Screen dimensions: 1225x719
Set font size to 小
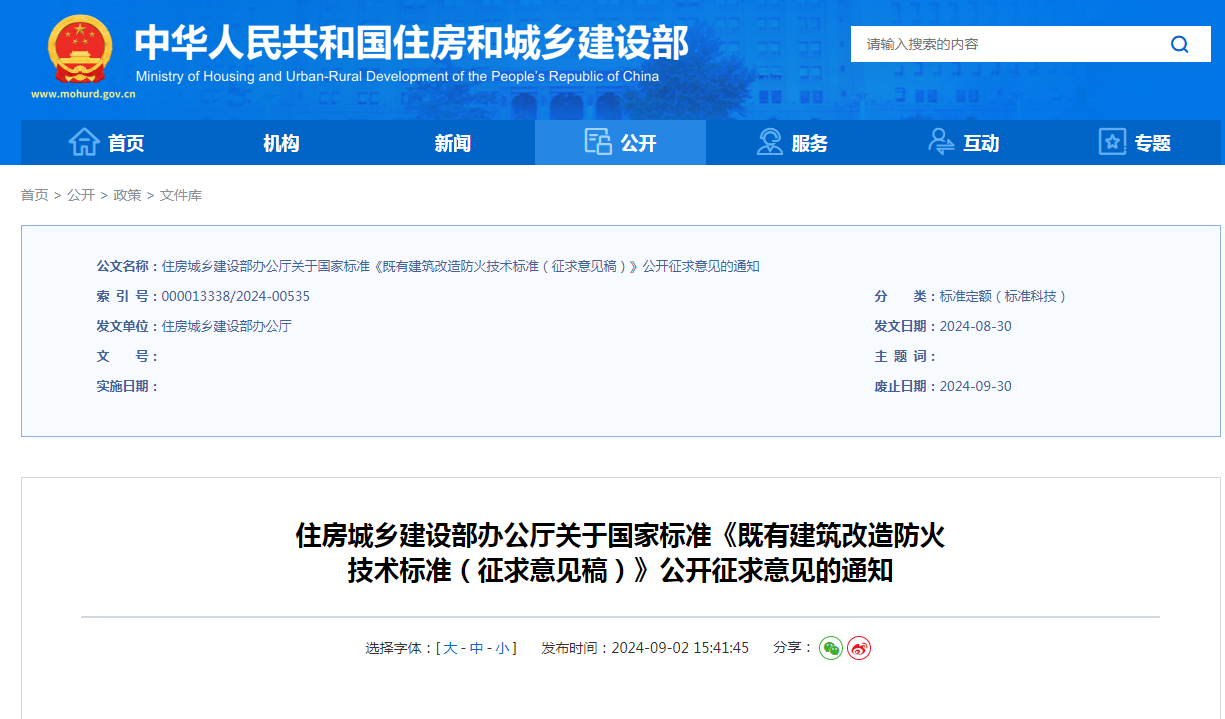(x=502, y=648)
